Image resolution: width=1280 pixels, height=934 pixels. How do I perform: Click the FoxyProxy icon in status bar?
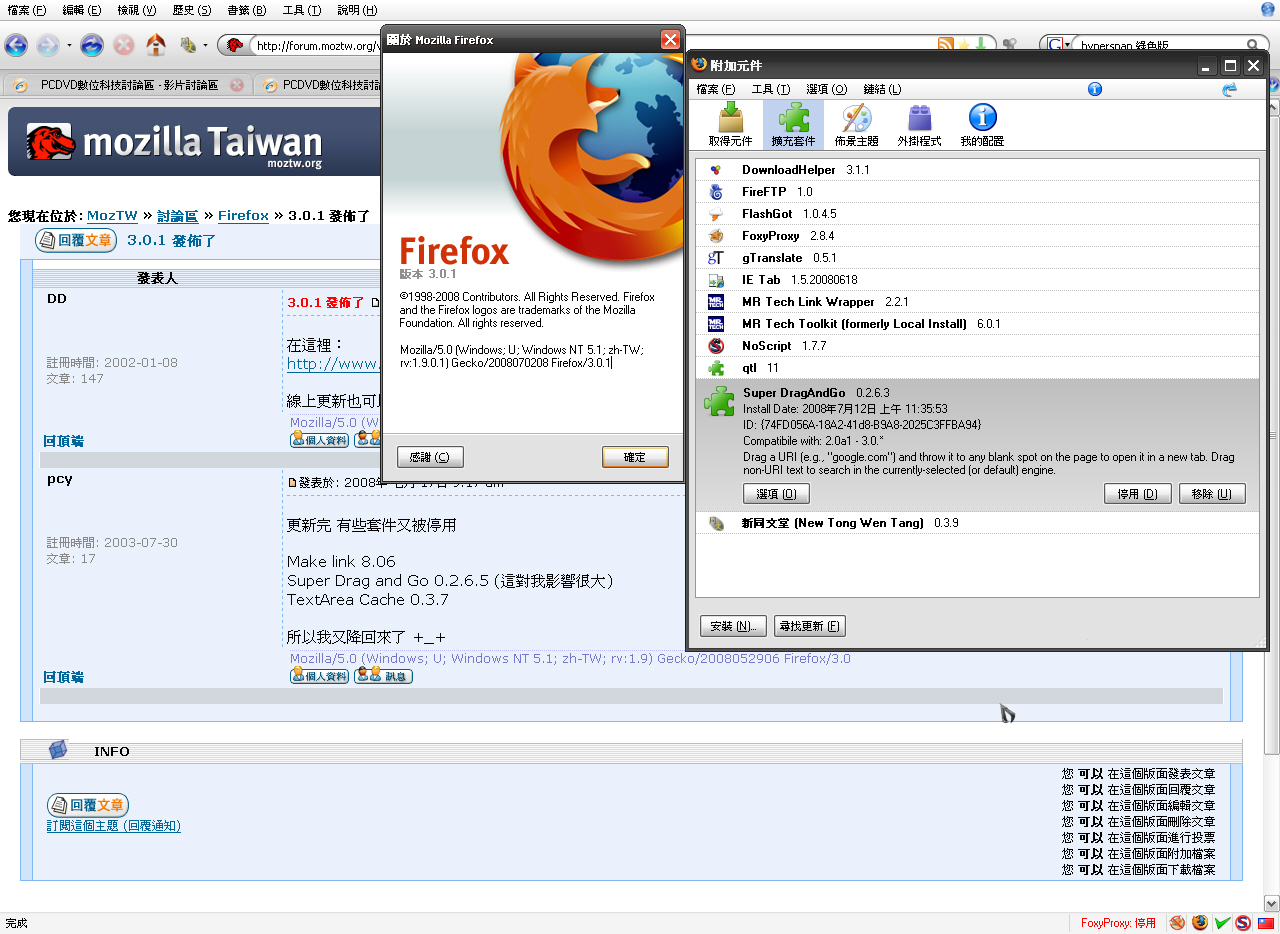(1177, 923)
